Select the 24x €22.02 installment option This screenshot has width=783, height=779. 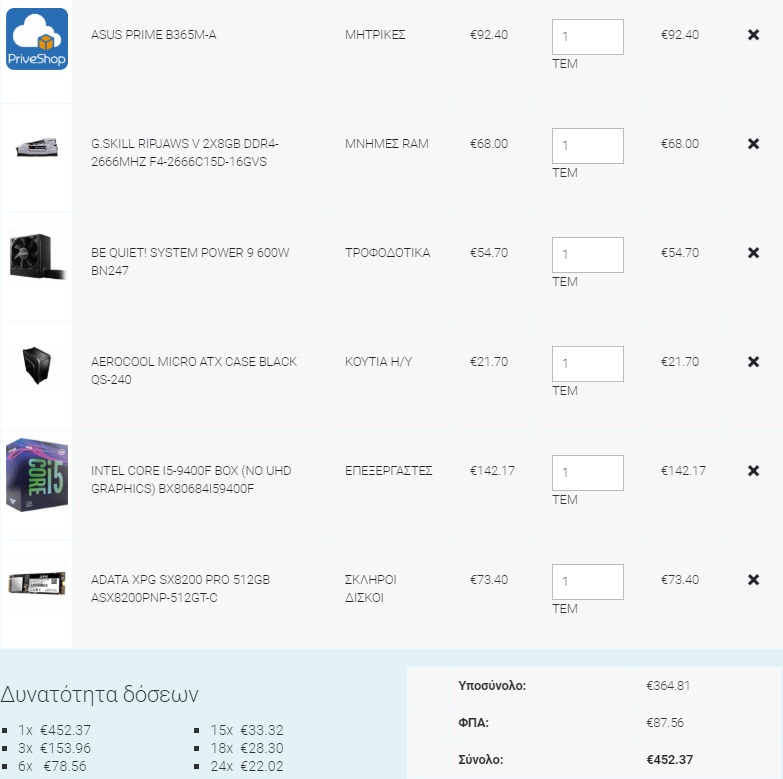pos(247,766)
